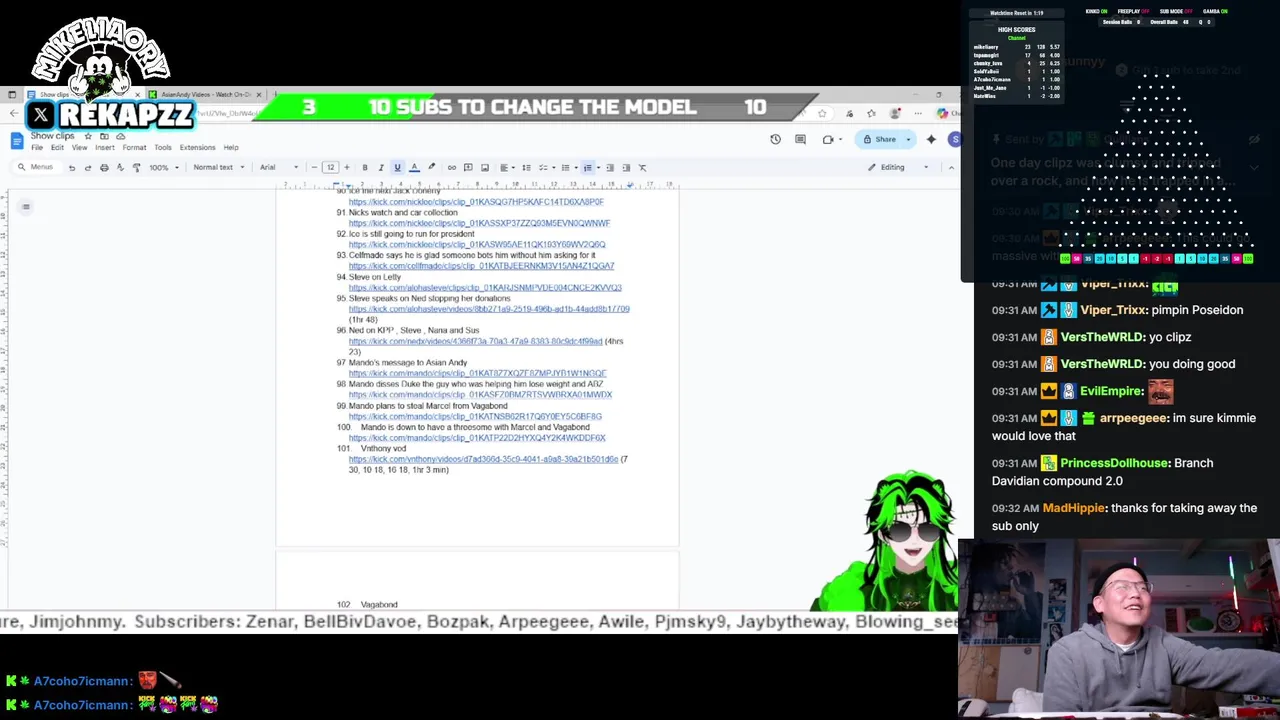The image size is (1280, 720).
Task: Expand numbered list options arrow
Action: coord(597,168)
